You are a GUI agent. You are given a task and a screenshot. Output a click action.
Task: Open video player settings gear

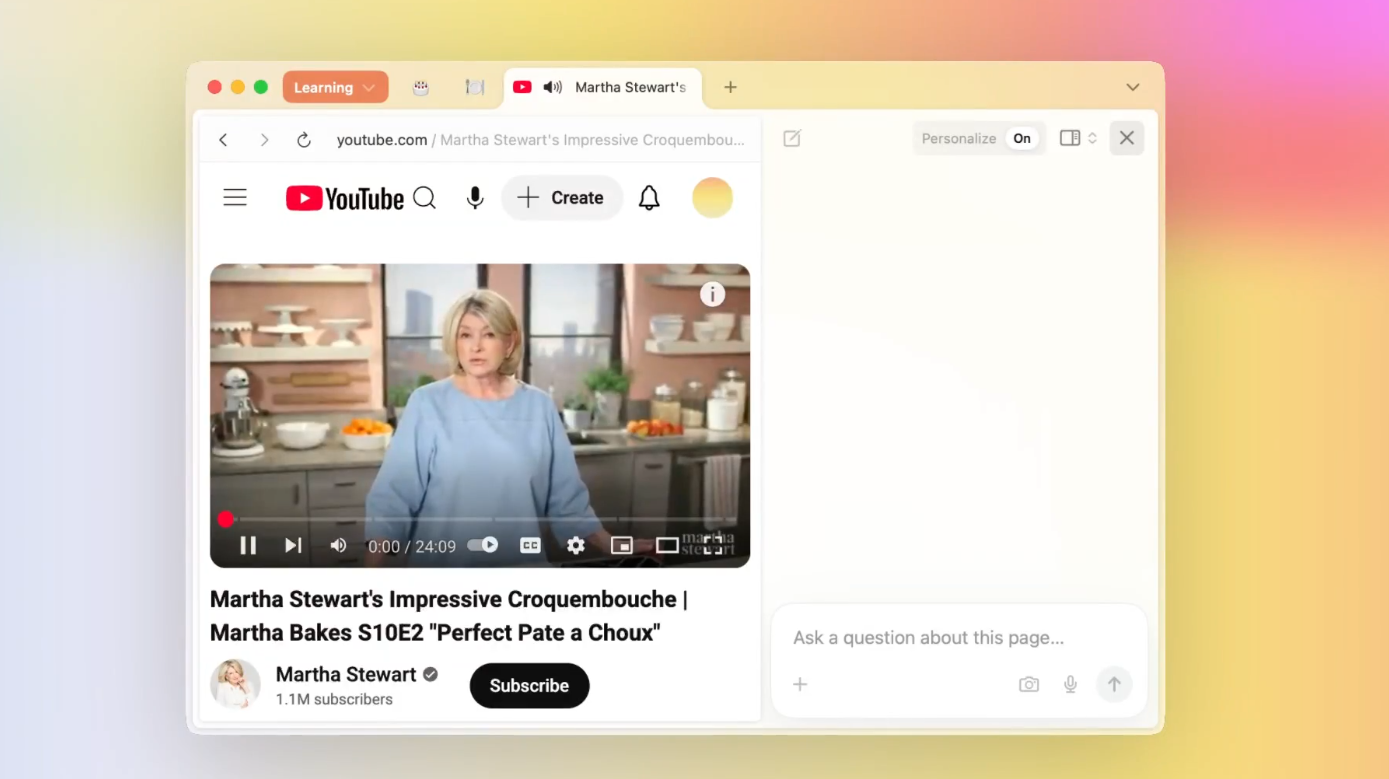click(x=575, y=545)
